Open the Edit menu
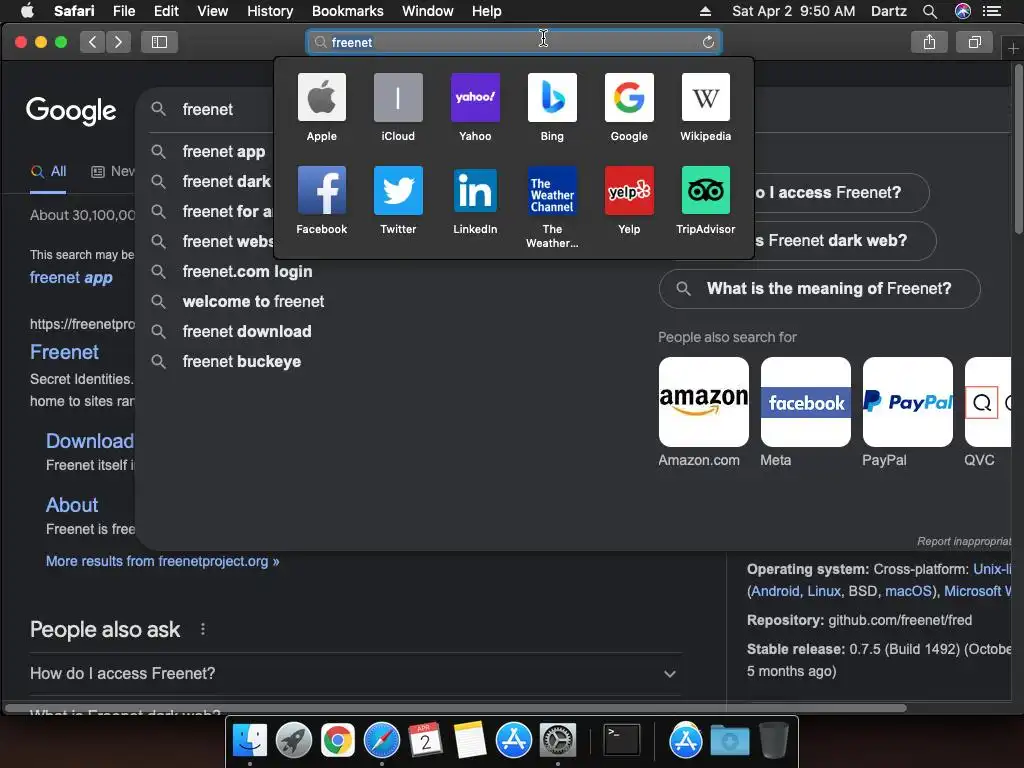The height and width of the screenshot is (768, 1024). (166, 11)
